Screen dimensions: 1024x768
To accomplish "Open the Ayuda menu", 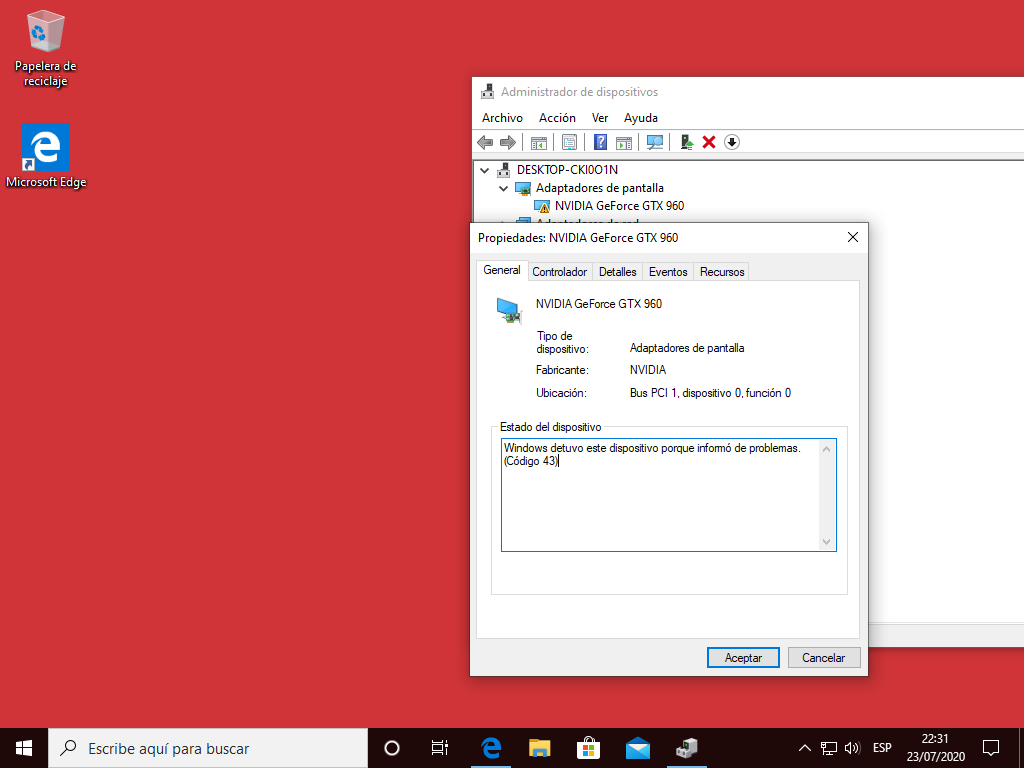I will coord(641,118).
